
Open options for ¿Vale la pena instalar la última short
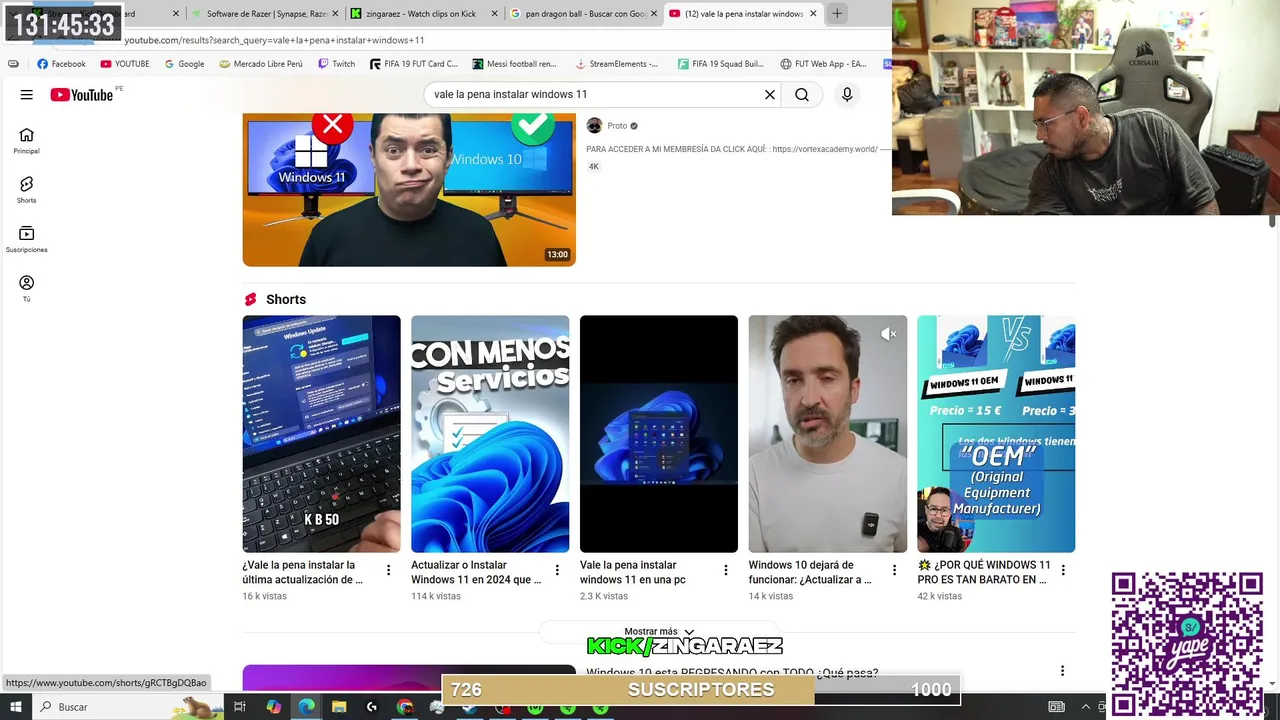coord(388,570)
